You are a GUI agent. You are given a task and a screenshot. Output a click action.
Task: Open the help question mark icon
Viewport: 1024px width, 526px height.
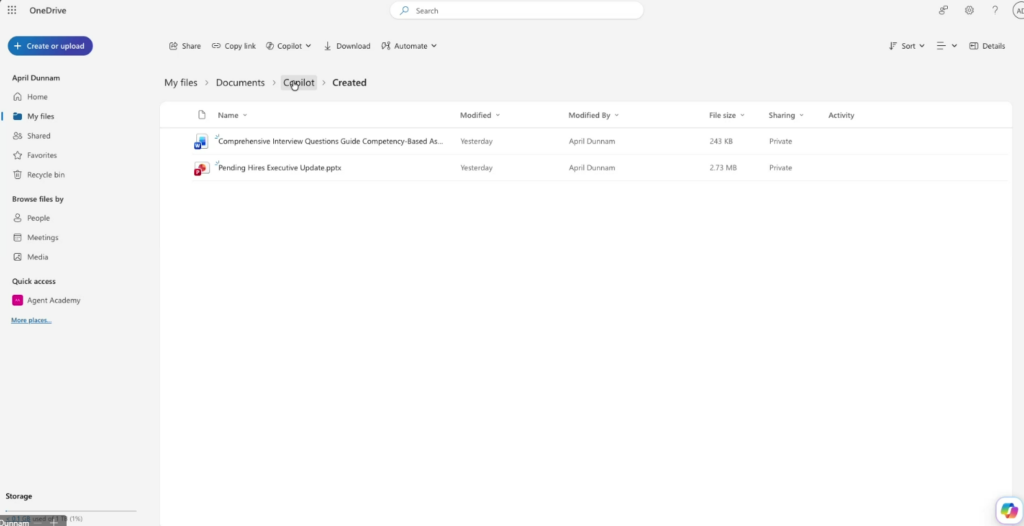pos(995,10)
